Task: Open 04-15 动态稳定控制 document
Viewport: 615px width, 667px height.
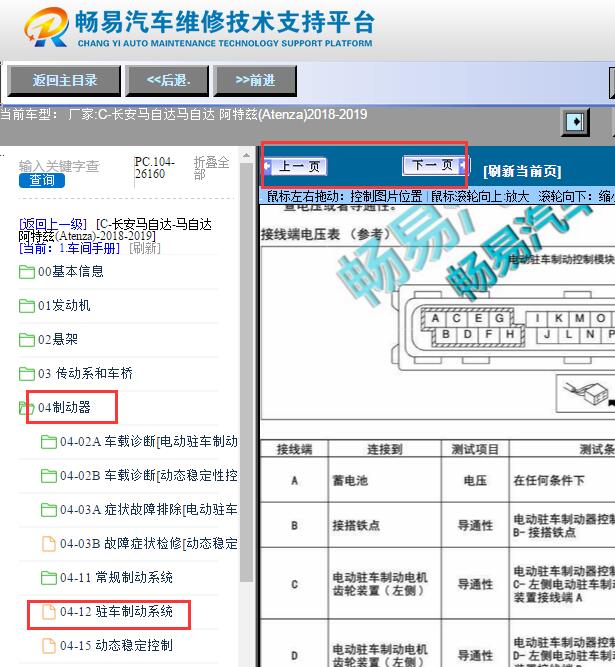Action: click(116, 646)
